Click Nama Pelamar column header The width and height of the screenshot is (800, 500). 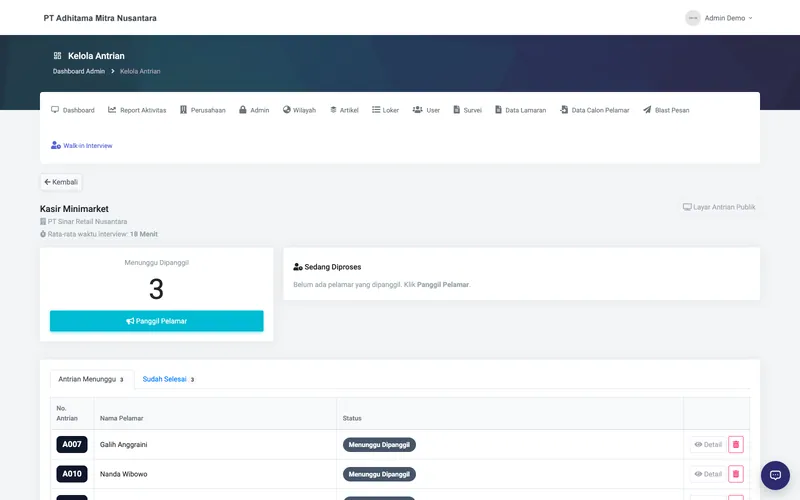point(121,418)
